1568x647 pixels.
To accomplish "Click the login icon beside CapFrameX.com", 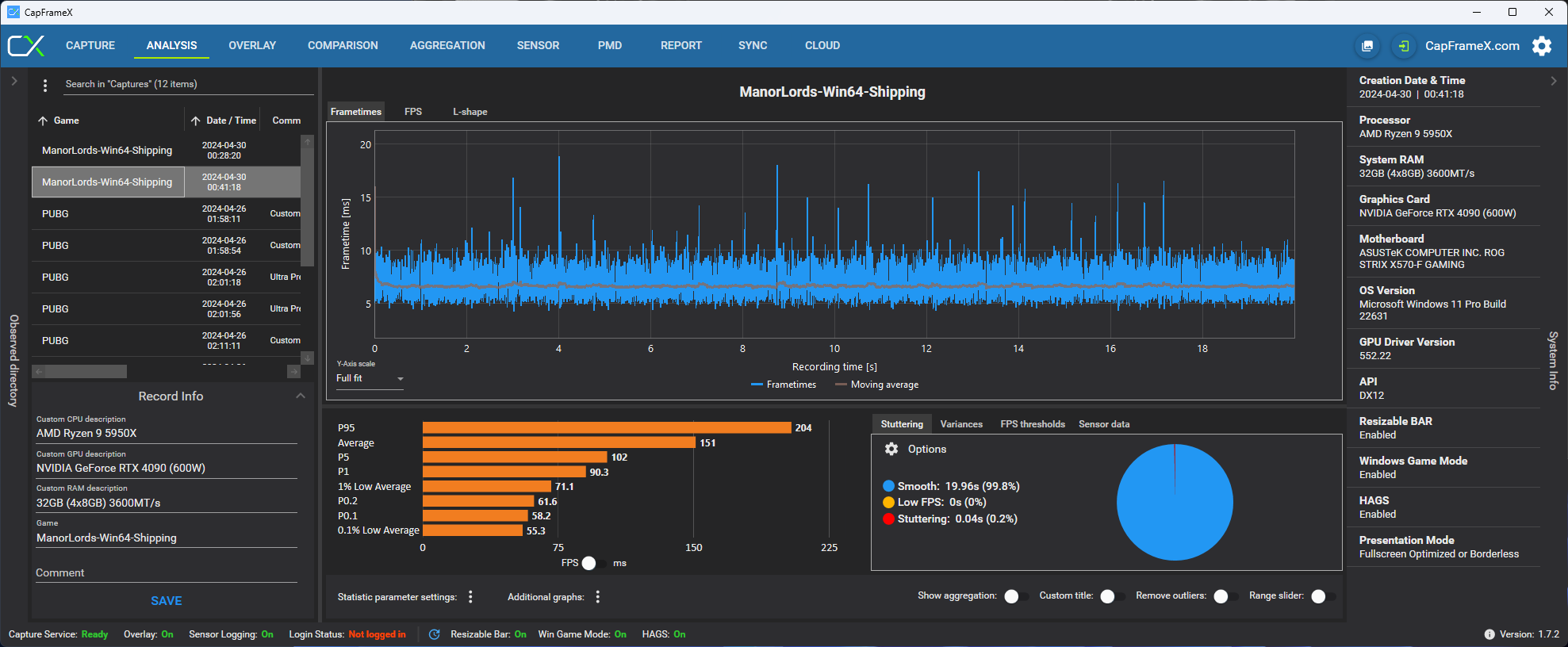I will coord(1403,46).
